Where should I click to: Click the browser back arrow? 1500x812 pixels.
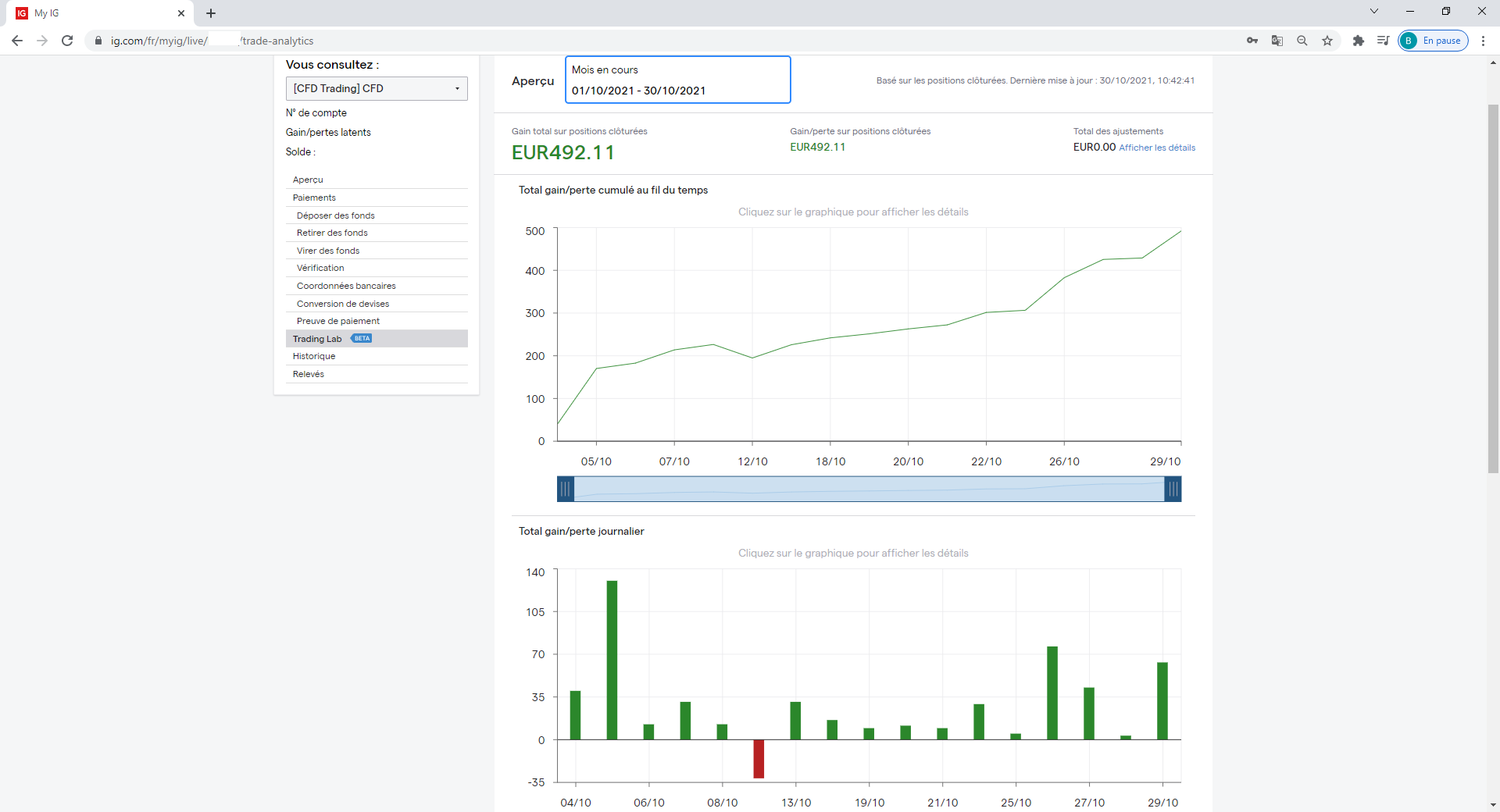[x=17, y=41]
